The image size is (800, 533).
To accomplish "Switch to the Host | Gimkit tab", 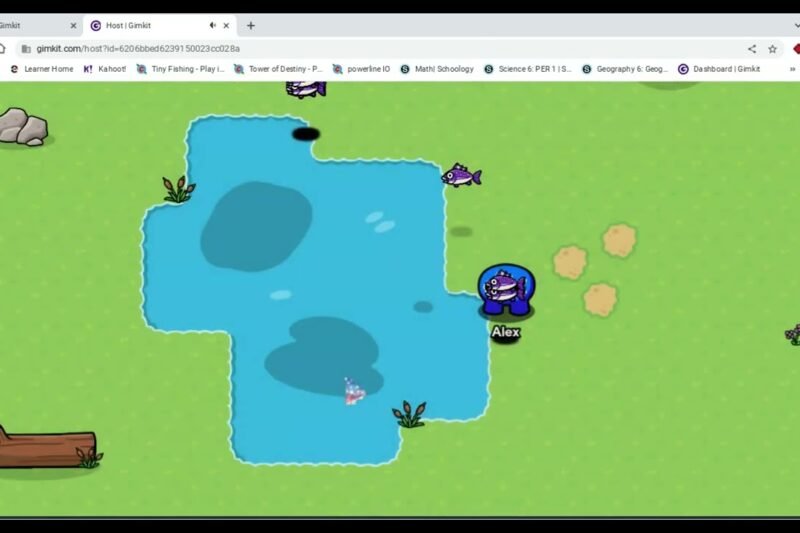I will [158, 26].
